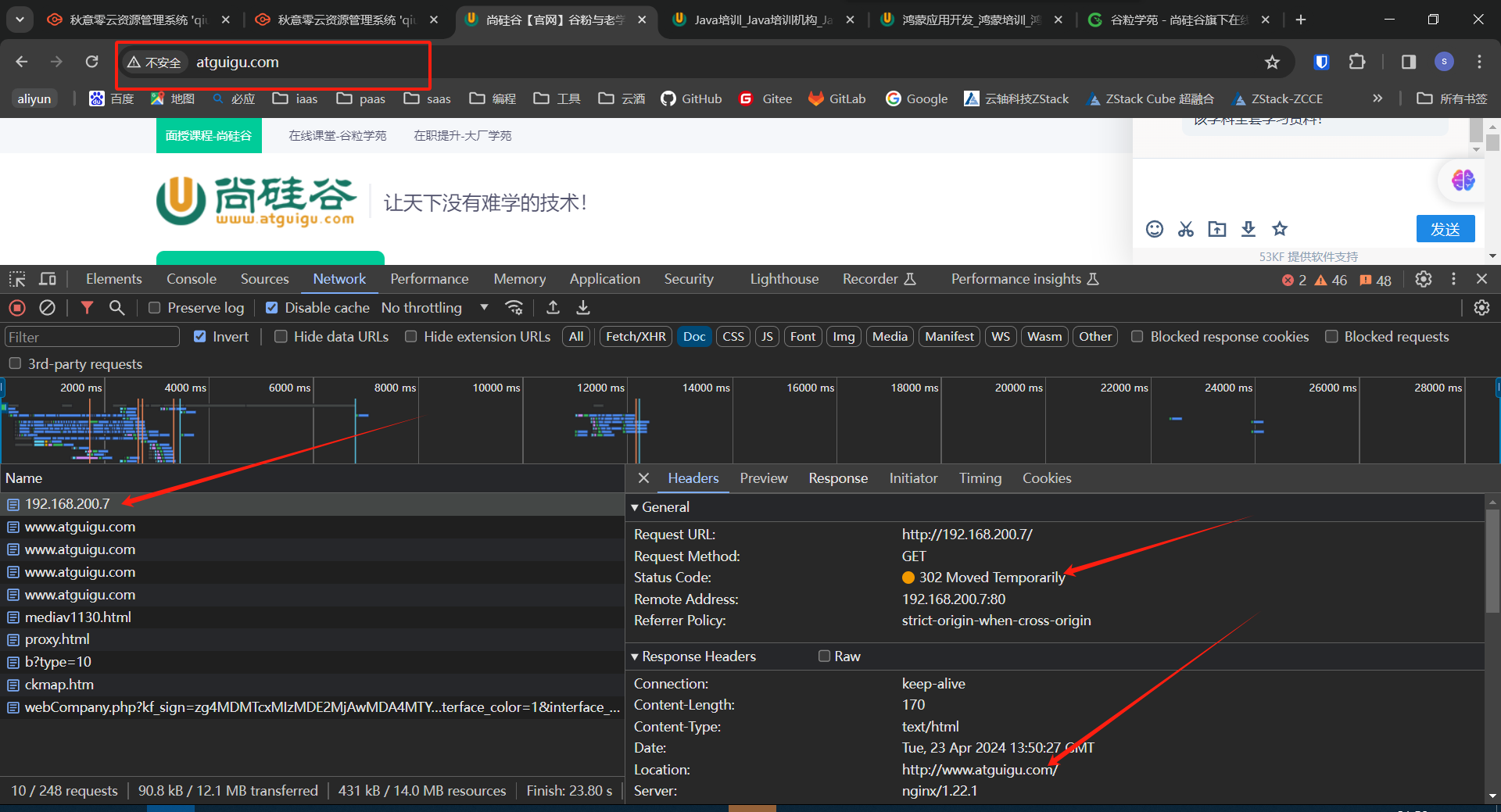The height and width of the screenshot is (812, 1501).
Task: Check Blocked requests
Action: point(1331,337)
